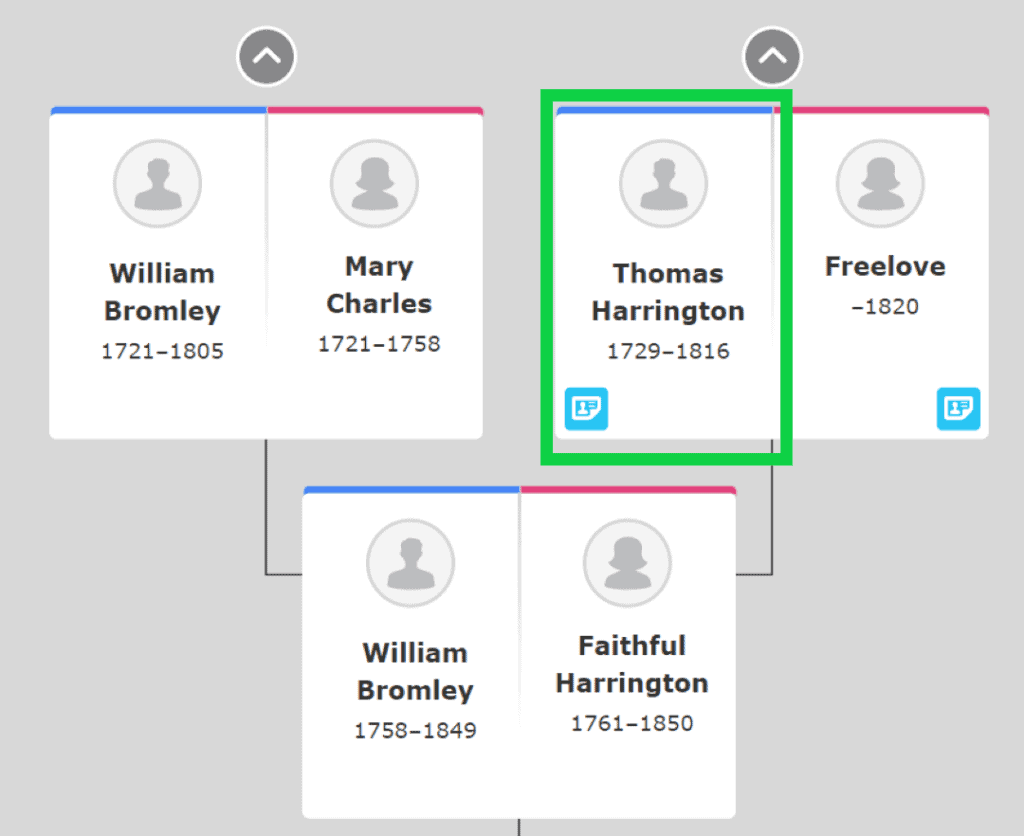Image resolution: width=1024 pixels, height=836 pixels.
Task: Click the dates 1729–1816 under Thomas Harrington
Action: tap(667, 351)
